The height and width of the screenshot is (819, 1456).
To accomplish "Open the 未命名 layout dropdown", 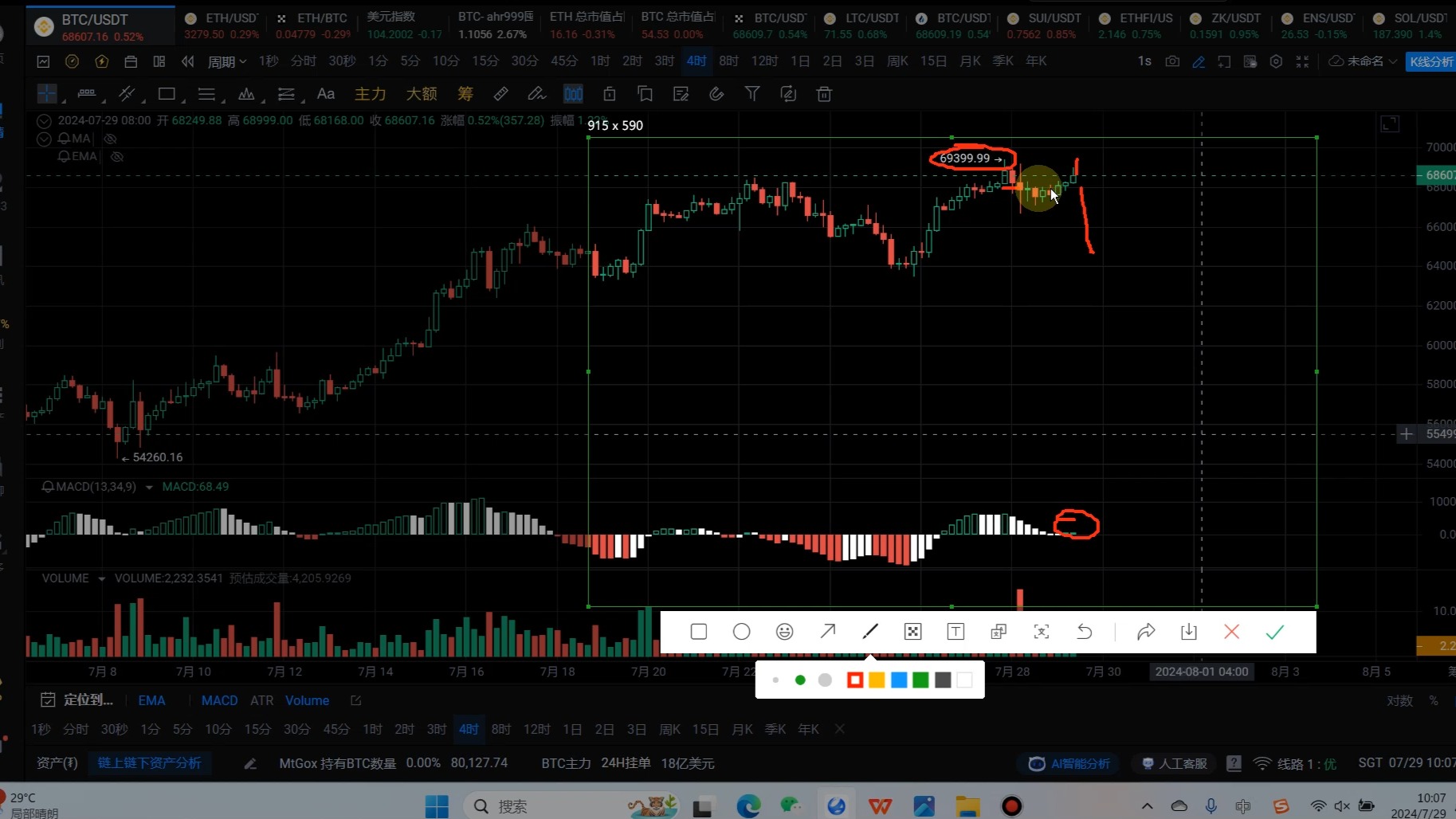I will 1364,61.
